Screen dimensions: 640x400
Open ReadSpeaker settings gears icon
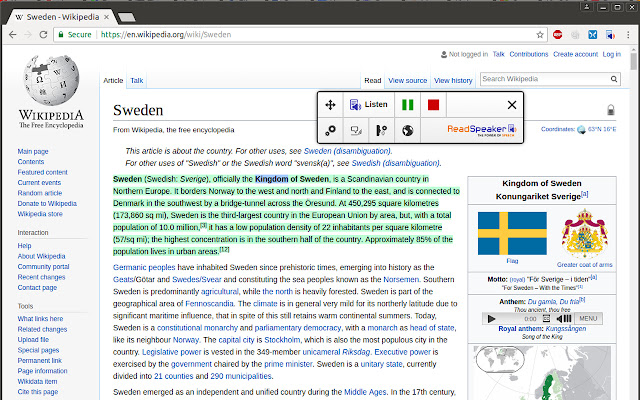pos(331,130)
